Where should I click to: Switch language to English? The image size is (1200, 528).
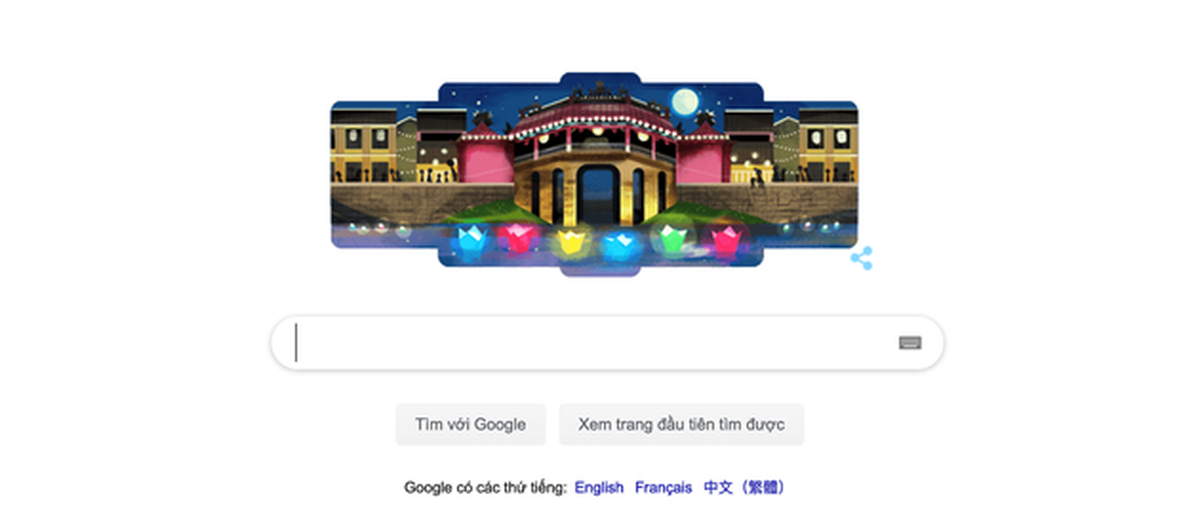click(599, 488)
